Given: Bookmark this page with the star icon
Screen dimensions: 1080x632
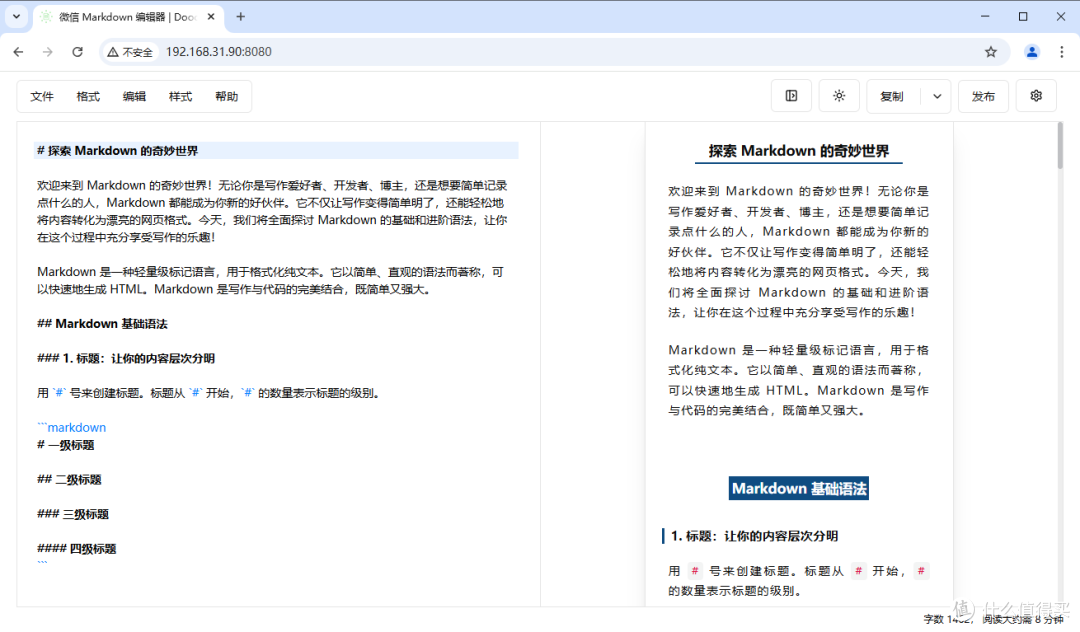Looking at the screenshot, I should (x=990, y=52).
